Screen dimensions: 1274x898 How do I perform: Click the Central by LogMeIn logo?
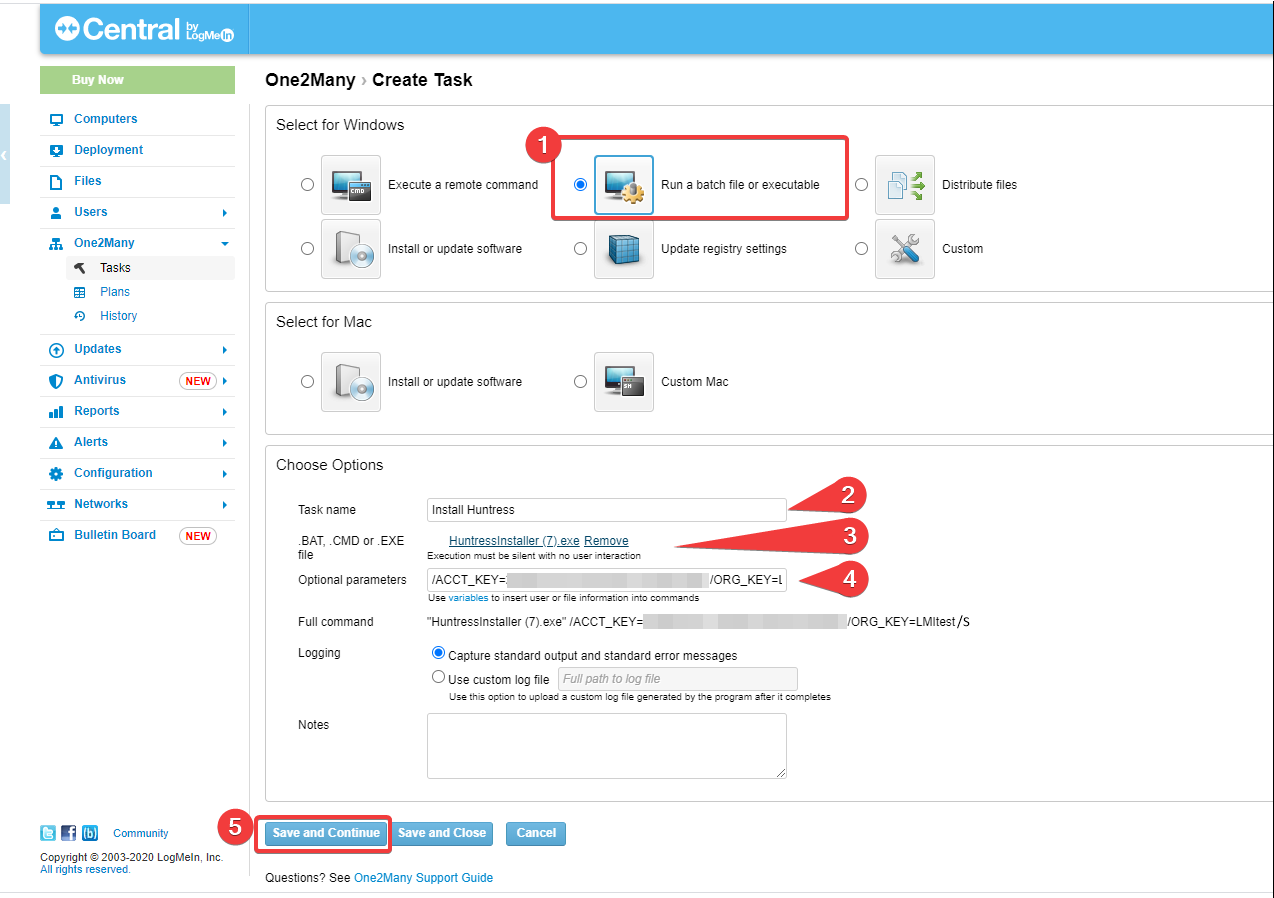coord(144,29)
